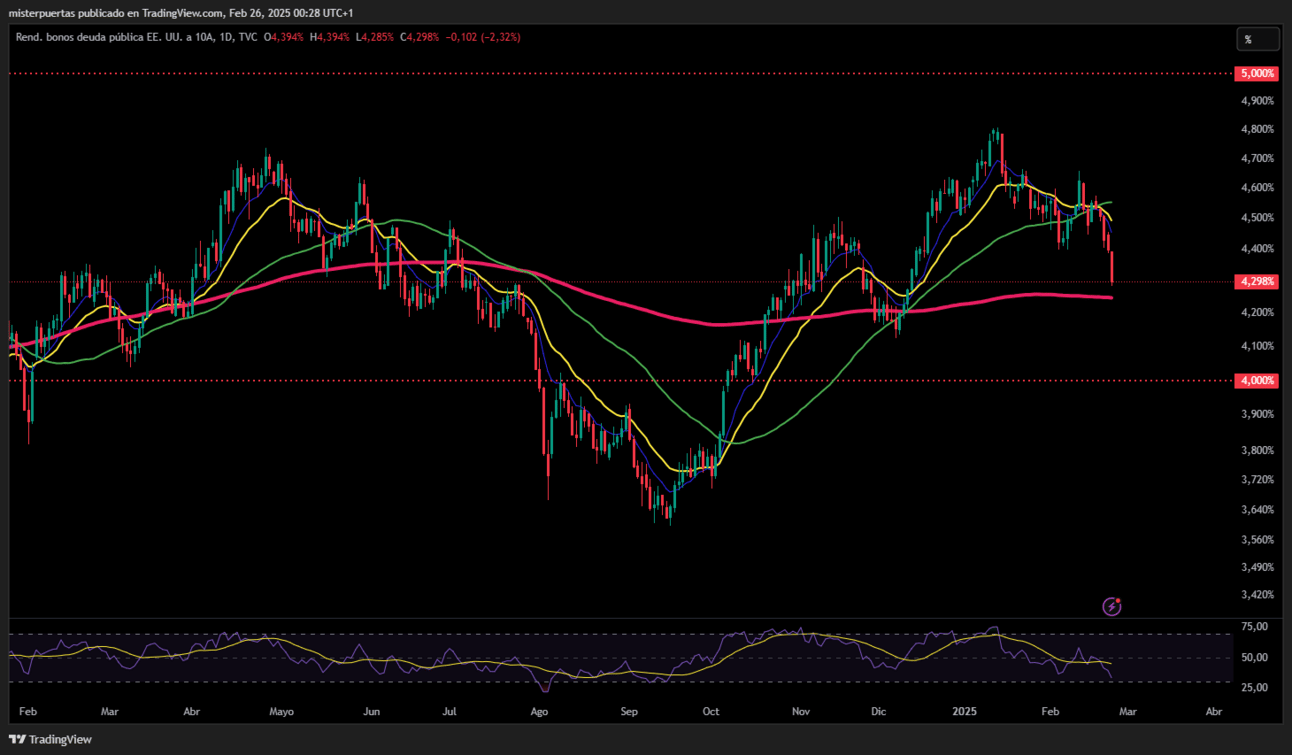The width and height of the screenshot is (1292, 755).
Task: Click the purple lightning bolt event icon
Action: click(x=1112, y=606)
